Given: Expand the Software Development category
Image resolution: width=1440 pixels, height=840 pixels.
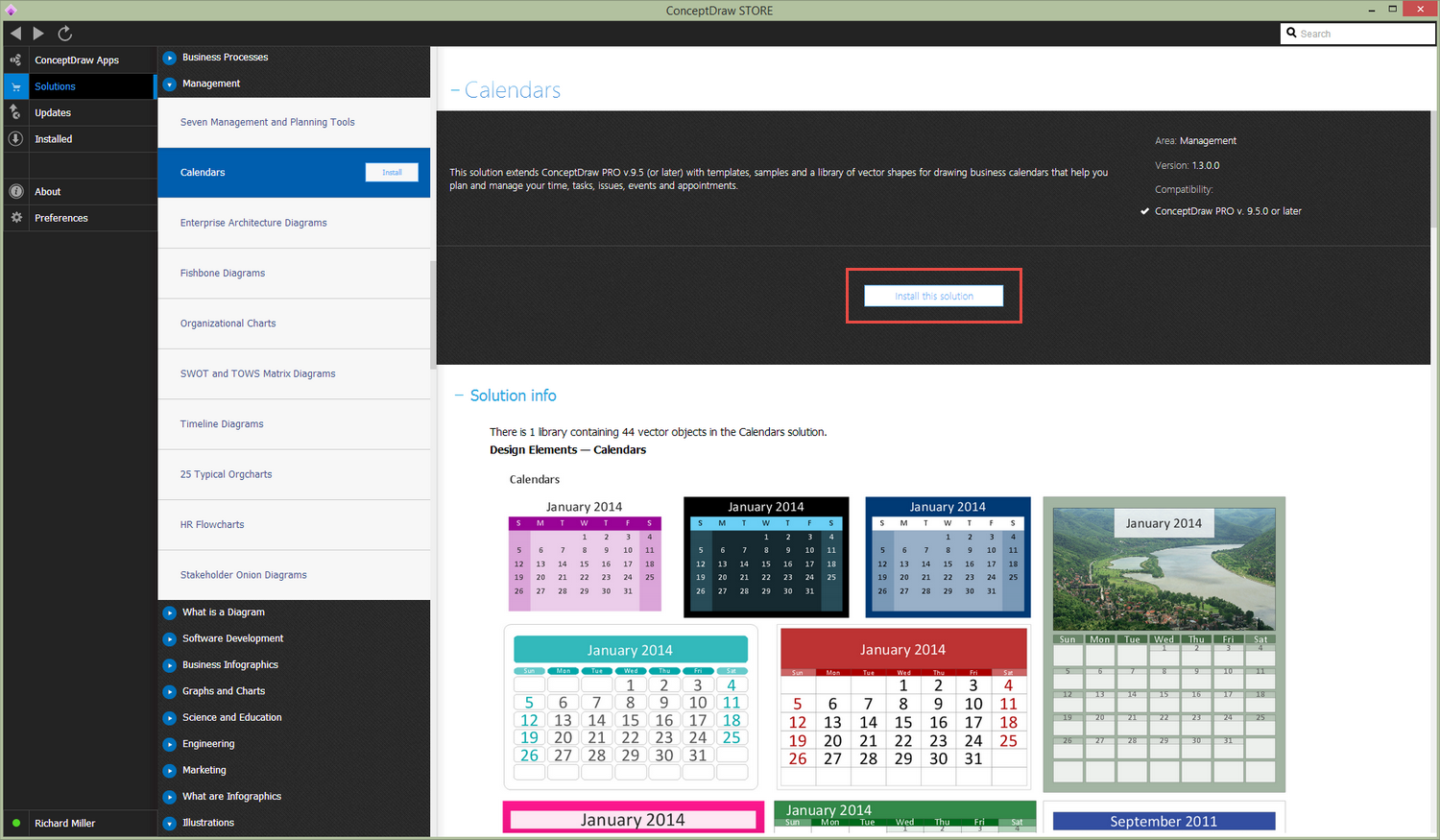Looking at the screenshot, I should coord(170,638).
